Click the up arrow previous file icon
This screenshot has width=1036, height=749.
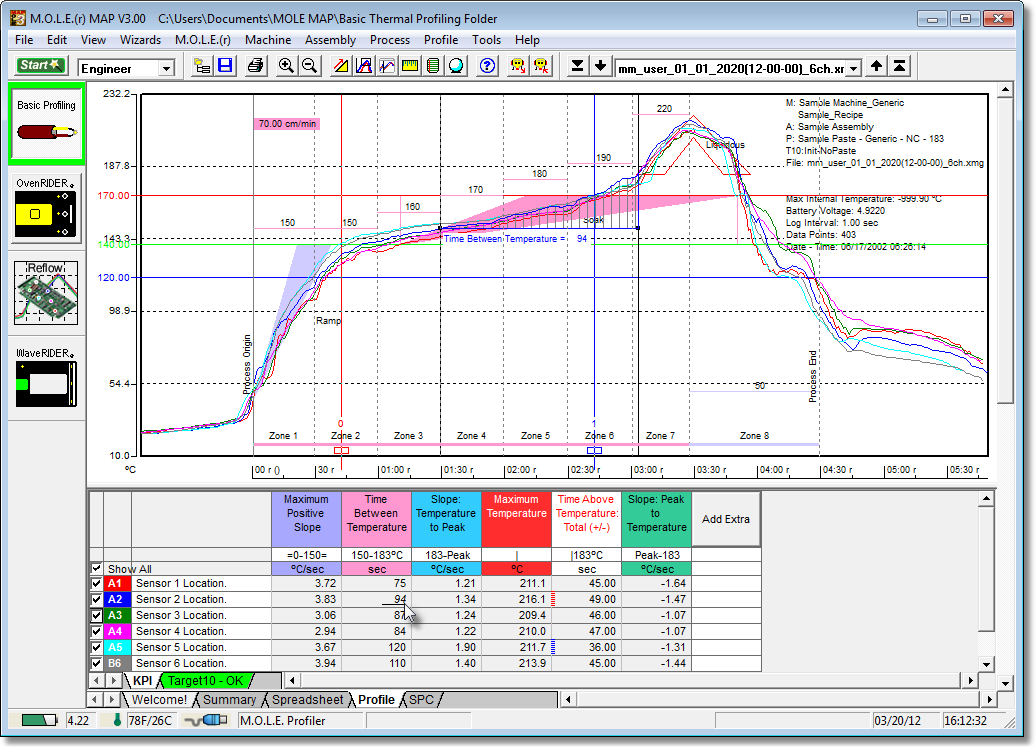point(876,66)
